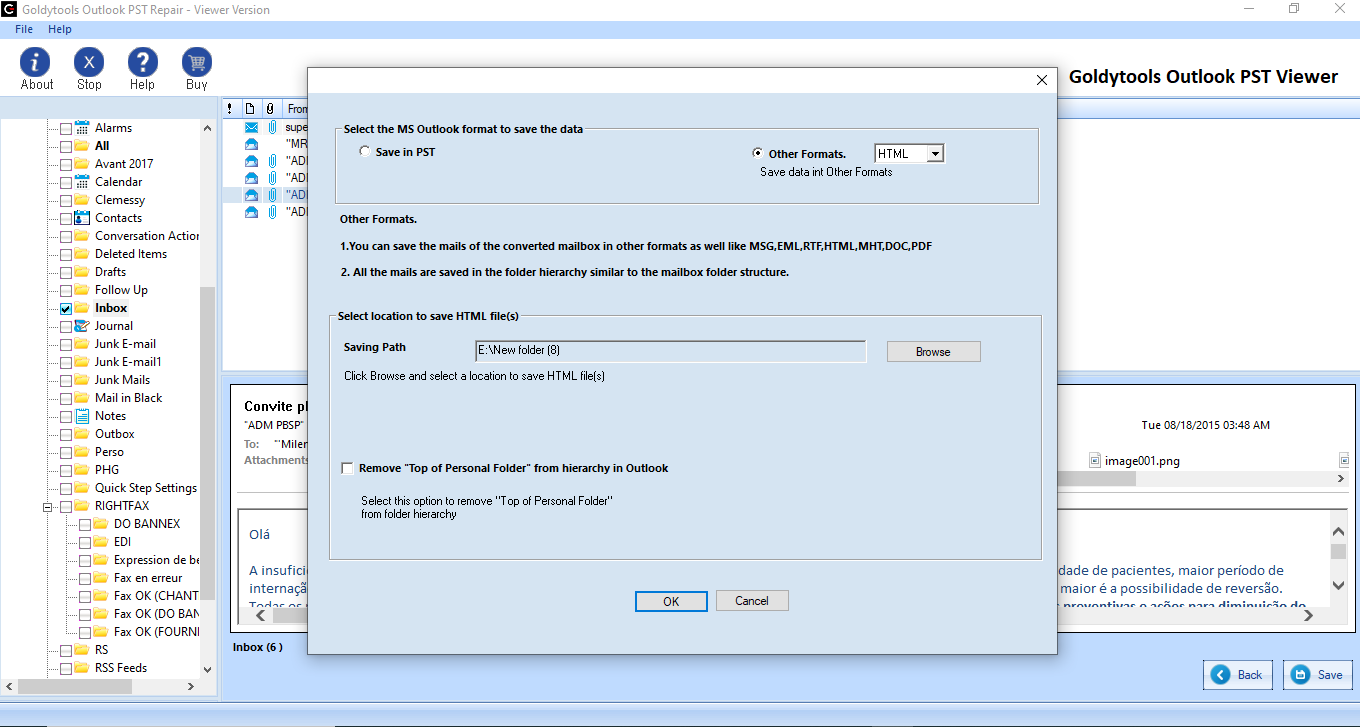Click the RIGHTFAX folder icon
The width and height of the screenshot is (1360, 727).
[x=82, y=506]
